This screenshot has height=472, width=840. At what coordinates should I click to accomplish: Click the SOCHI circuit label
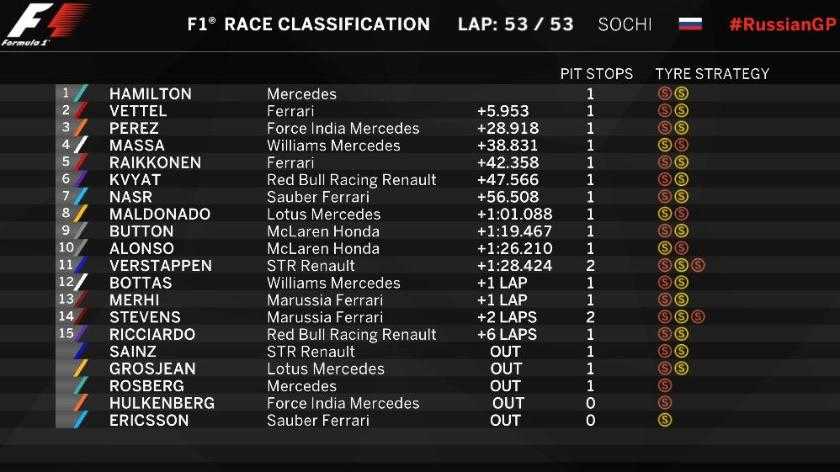tap(625, 24)
